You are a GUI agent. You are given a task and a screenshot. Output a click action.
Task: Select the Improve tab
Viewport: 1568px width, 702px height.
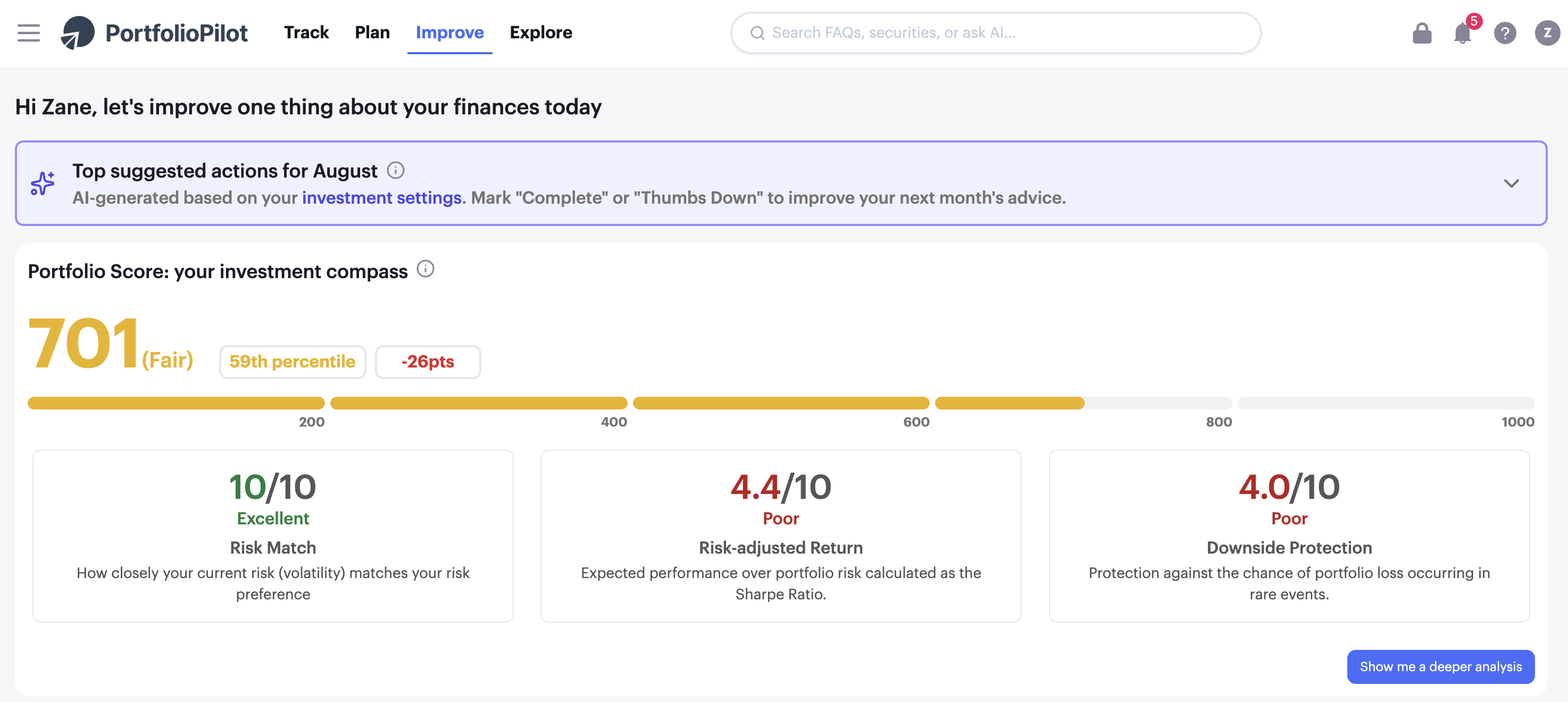[449, 32]
